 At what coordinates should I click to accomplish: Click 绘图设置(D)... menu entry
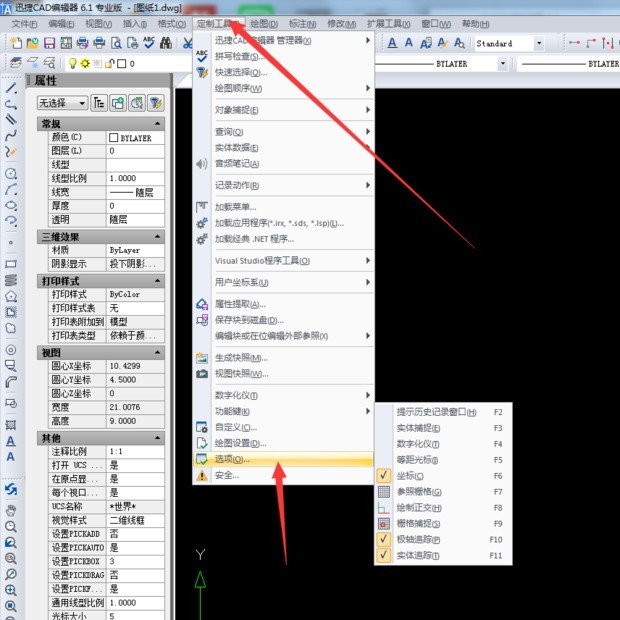tap(240, 443)
